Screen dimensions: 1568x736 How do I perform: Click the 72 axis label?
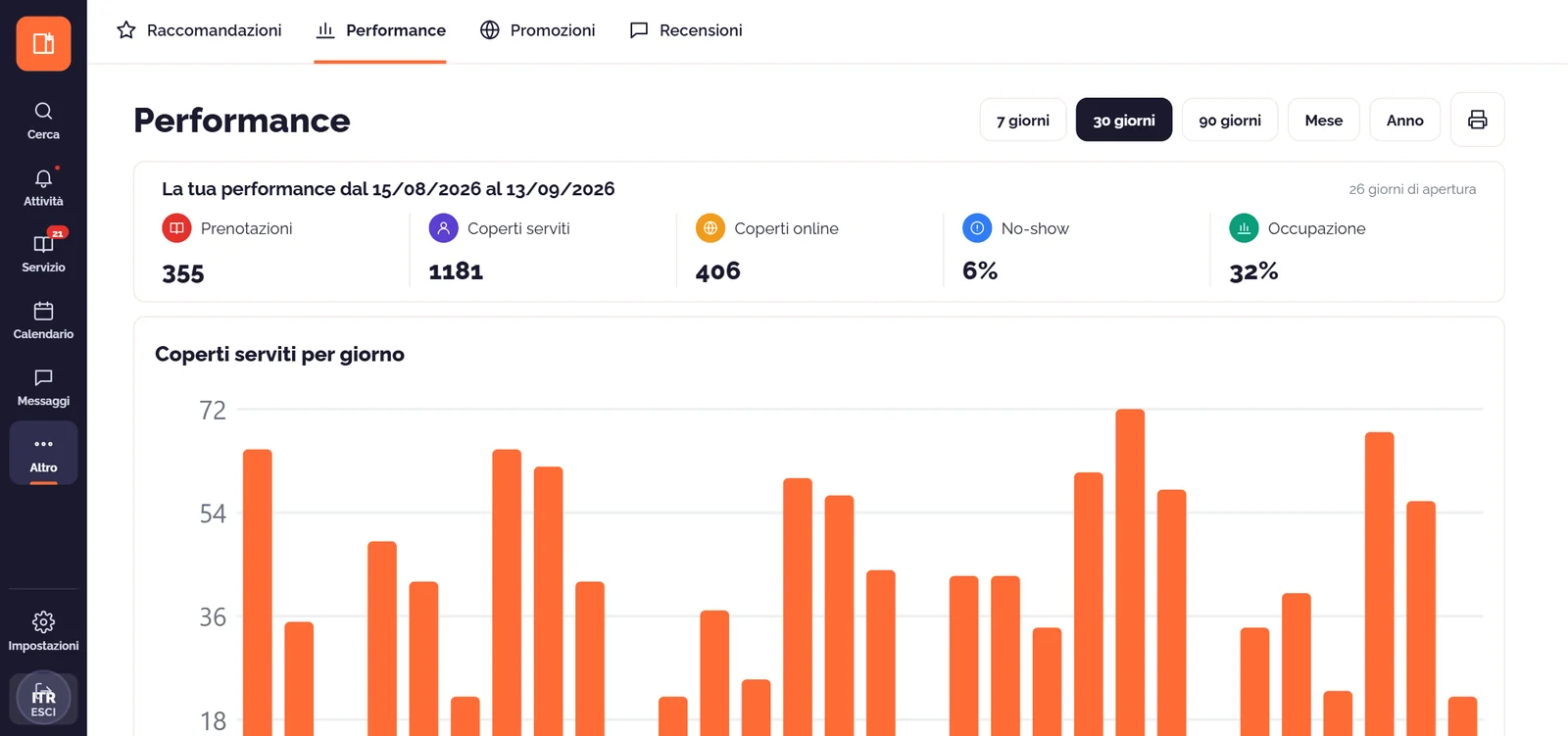click(213, 410)
